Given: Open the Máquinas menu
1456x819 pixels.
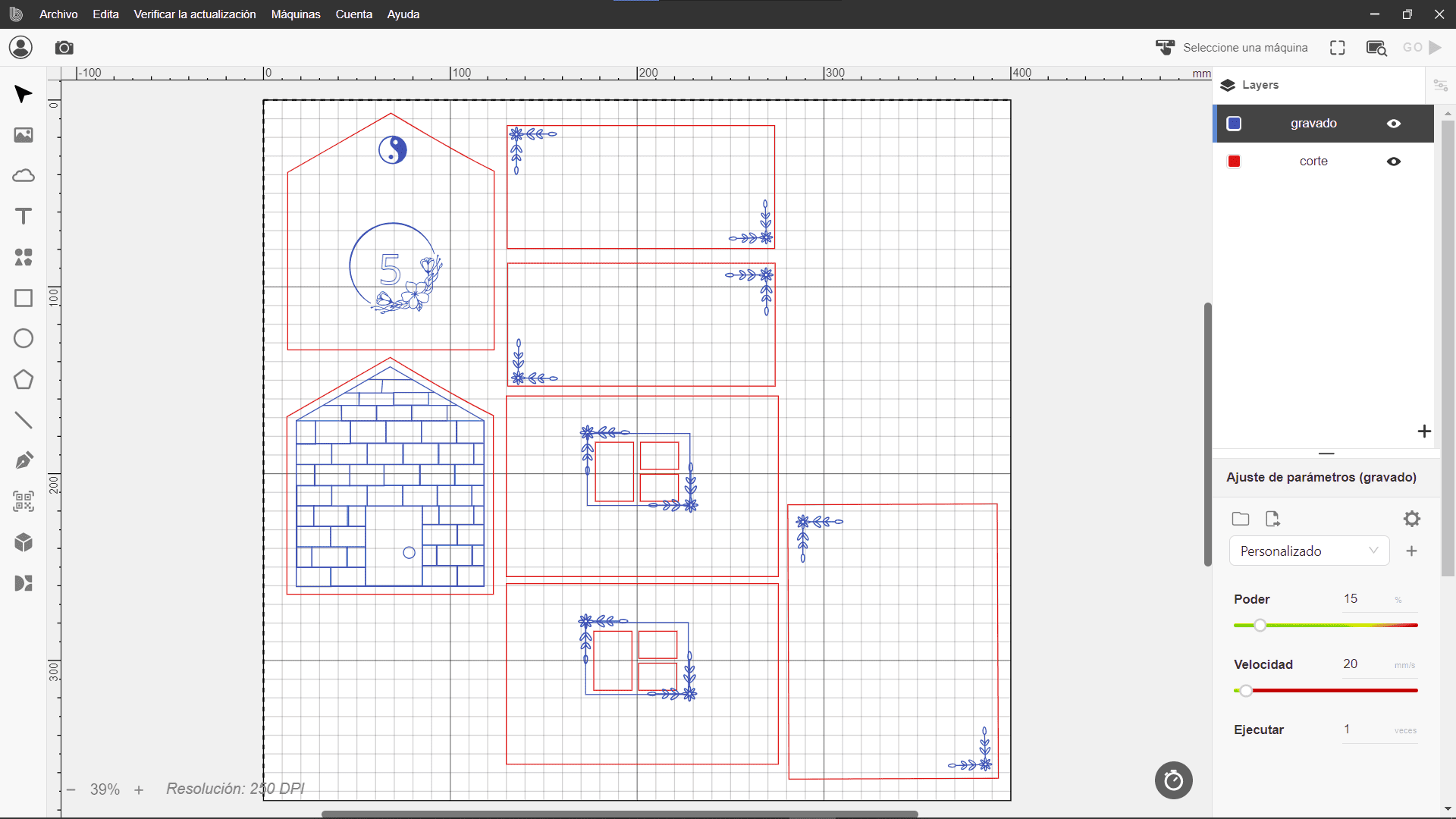Looking at the screenshot, I should click(295, 14).
